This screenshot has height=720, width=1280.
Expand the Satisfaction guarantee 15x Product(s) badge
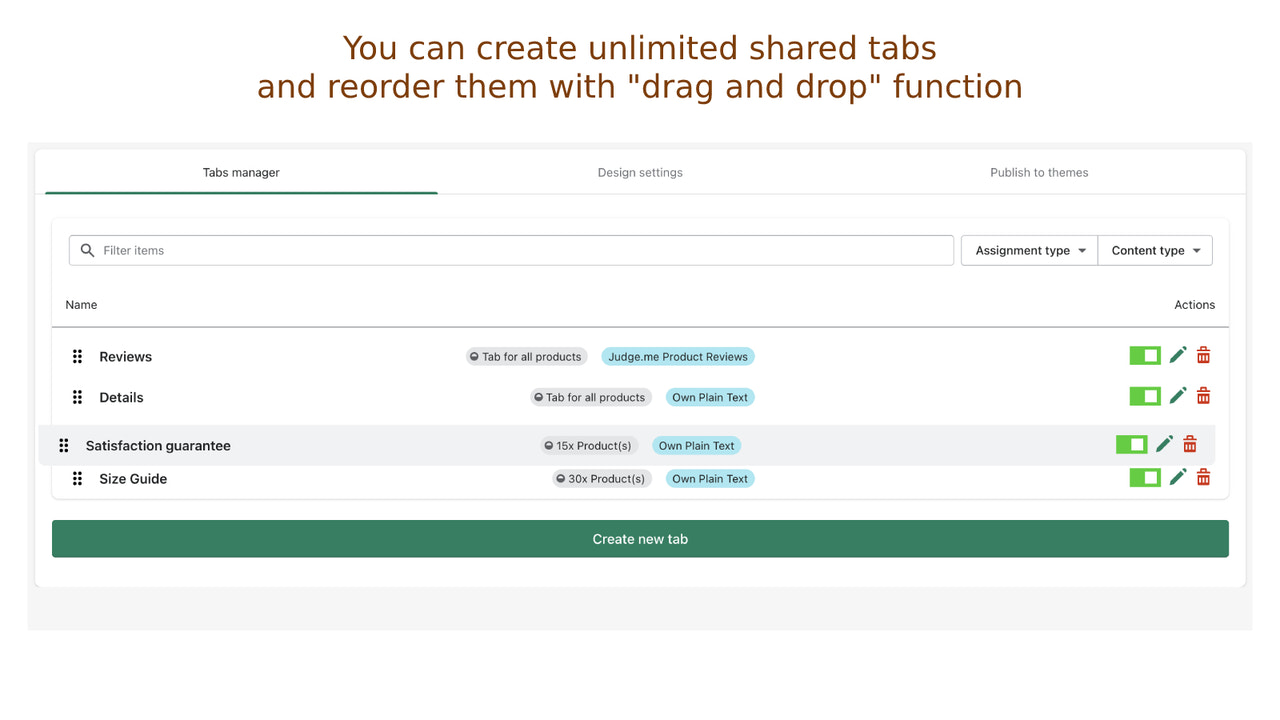point(588,445)
